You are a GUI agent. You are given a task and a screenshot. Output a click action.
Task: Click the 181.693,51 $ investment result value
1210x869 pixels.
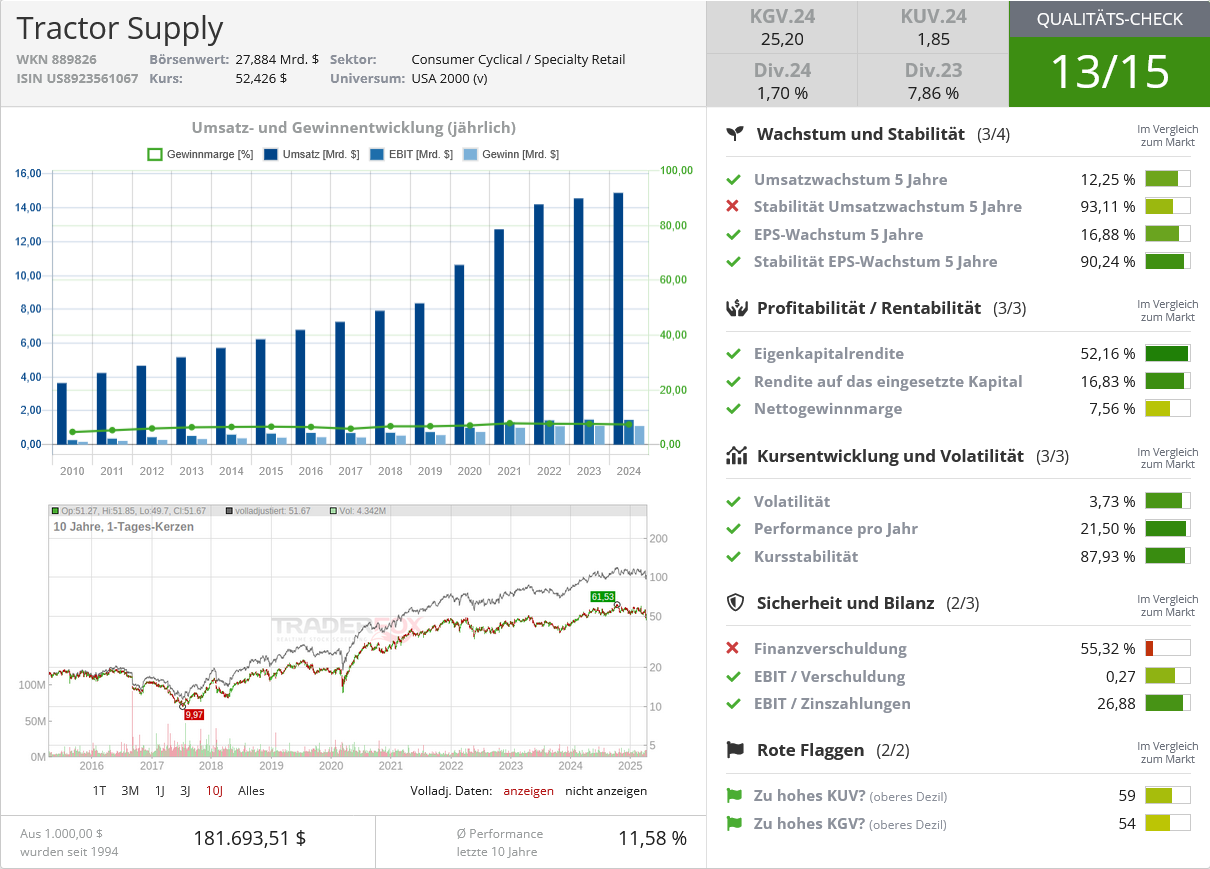(x=250, y=838)
